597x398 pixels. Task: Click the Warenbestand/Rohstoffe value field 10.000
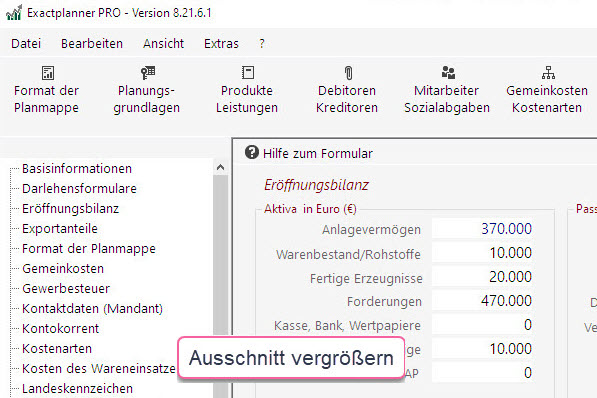(x=482, y=253)
